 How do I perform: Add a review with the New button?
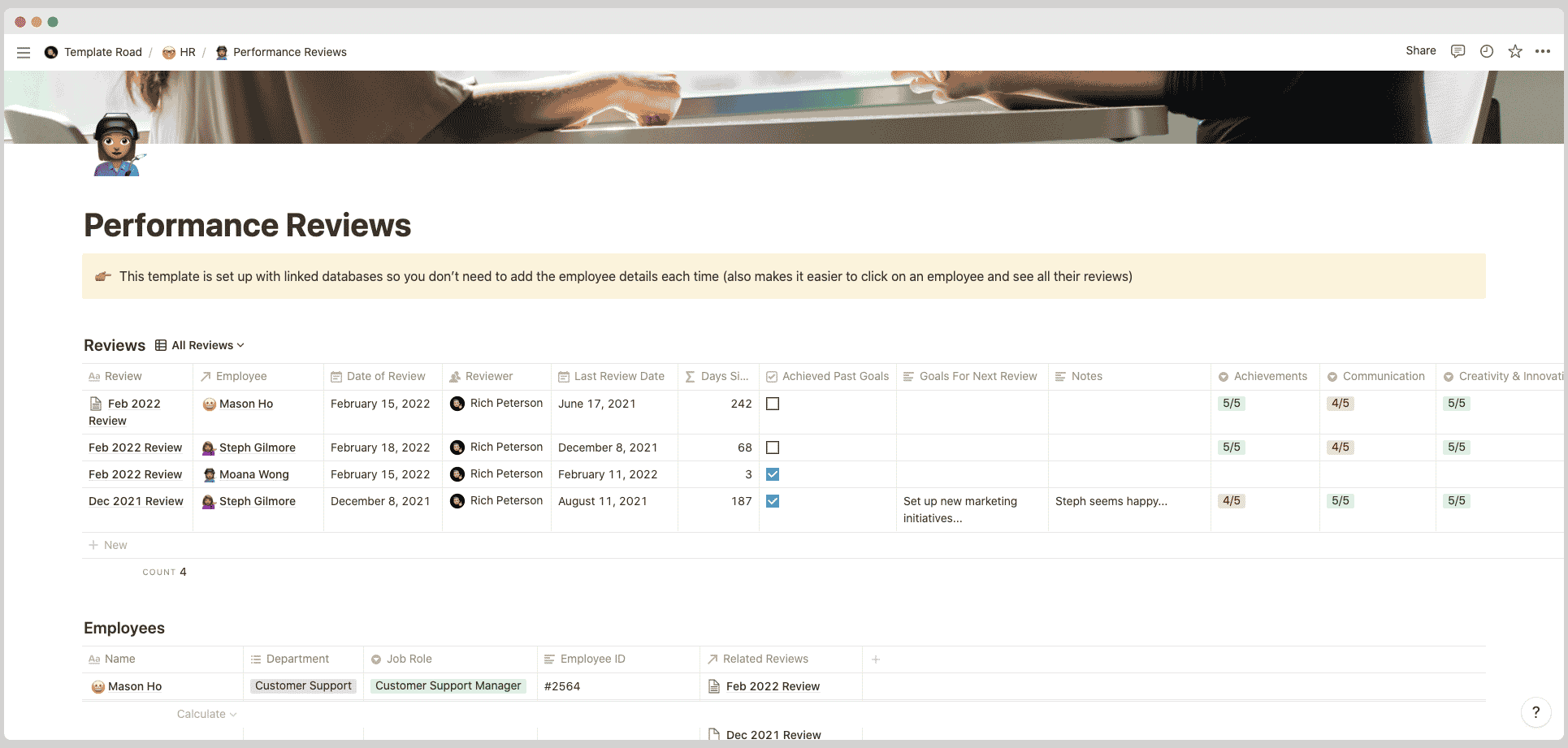click(x=108, y=545)
